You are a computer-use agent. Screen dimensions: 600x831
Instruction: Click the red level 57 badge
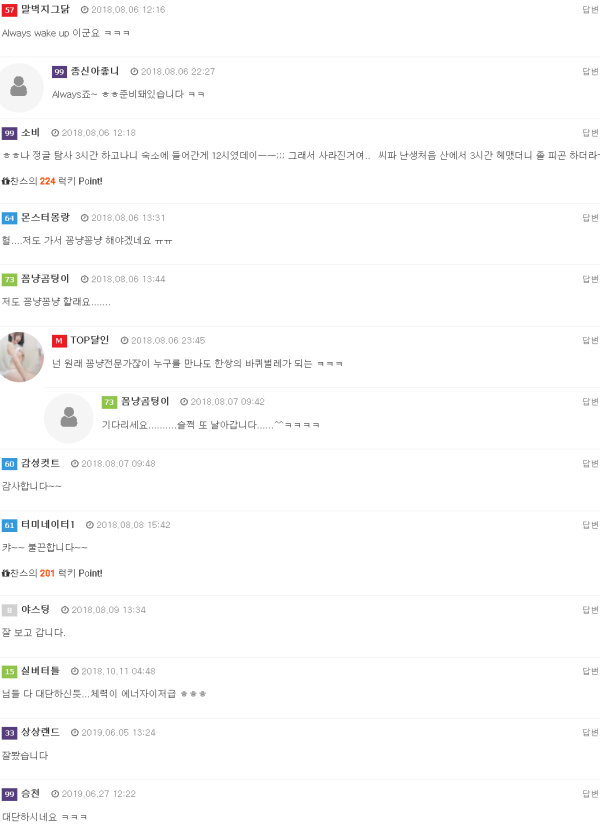pos(10,10)
